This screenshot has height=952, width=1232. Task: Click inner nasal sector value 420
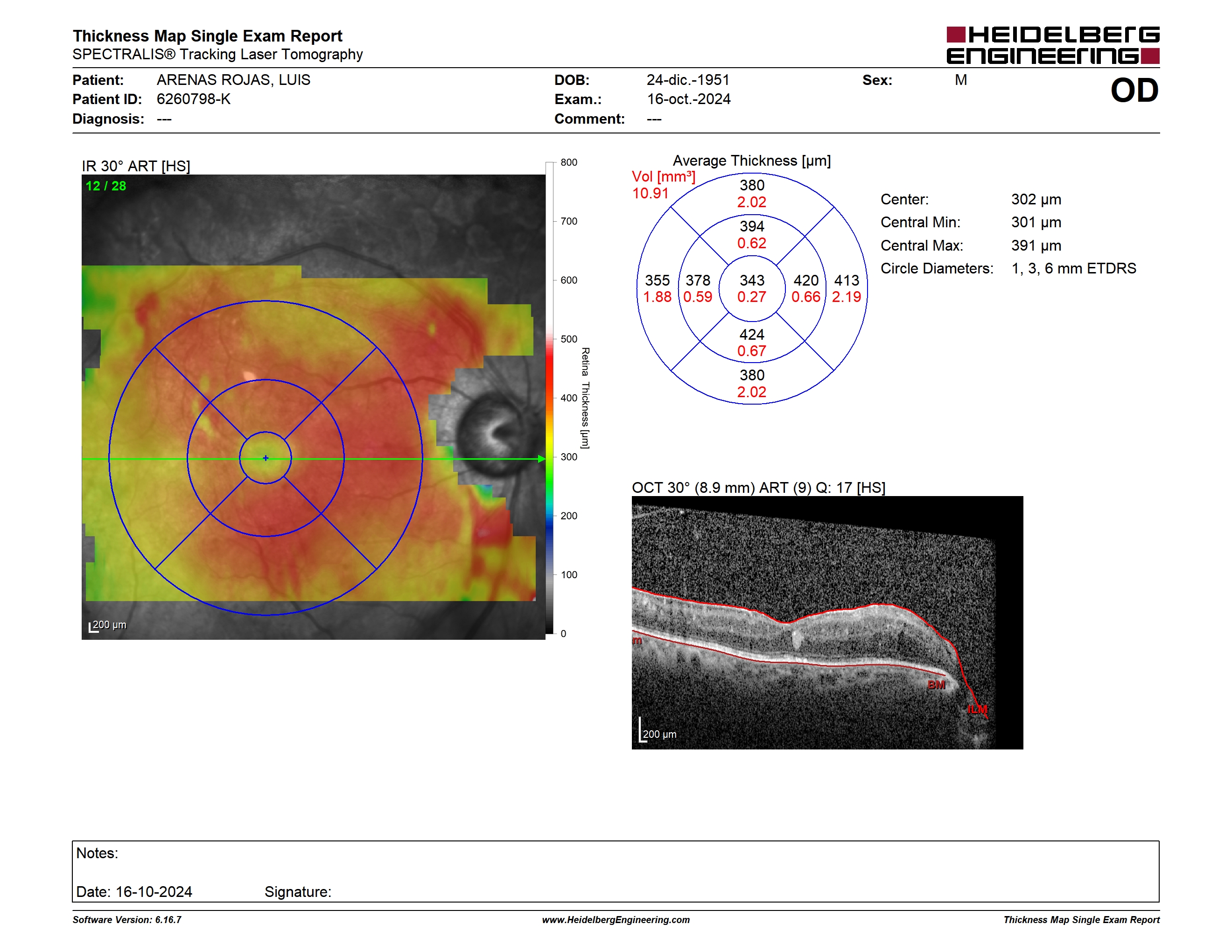(x=806, y=280)
